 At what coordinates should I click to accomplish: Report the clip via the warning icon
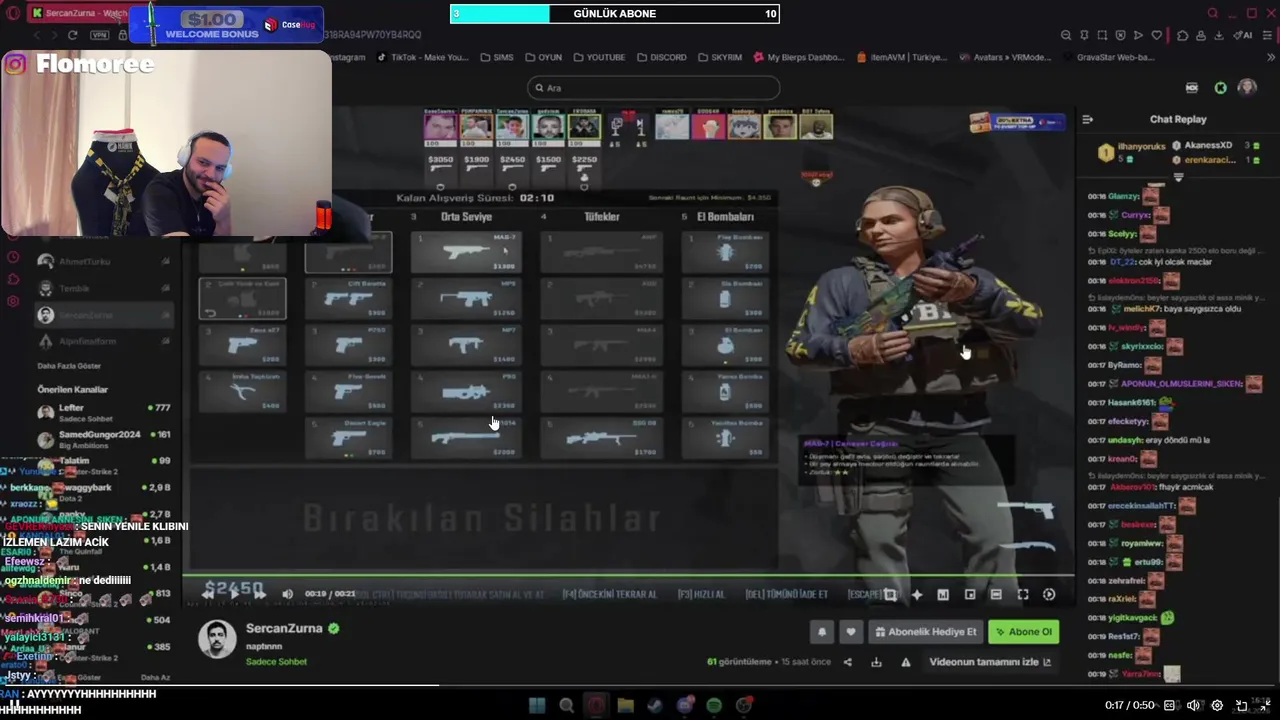906,662
